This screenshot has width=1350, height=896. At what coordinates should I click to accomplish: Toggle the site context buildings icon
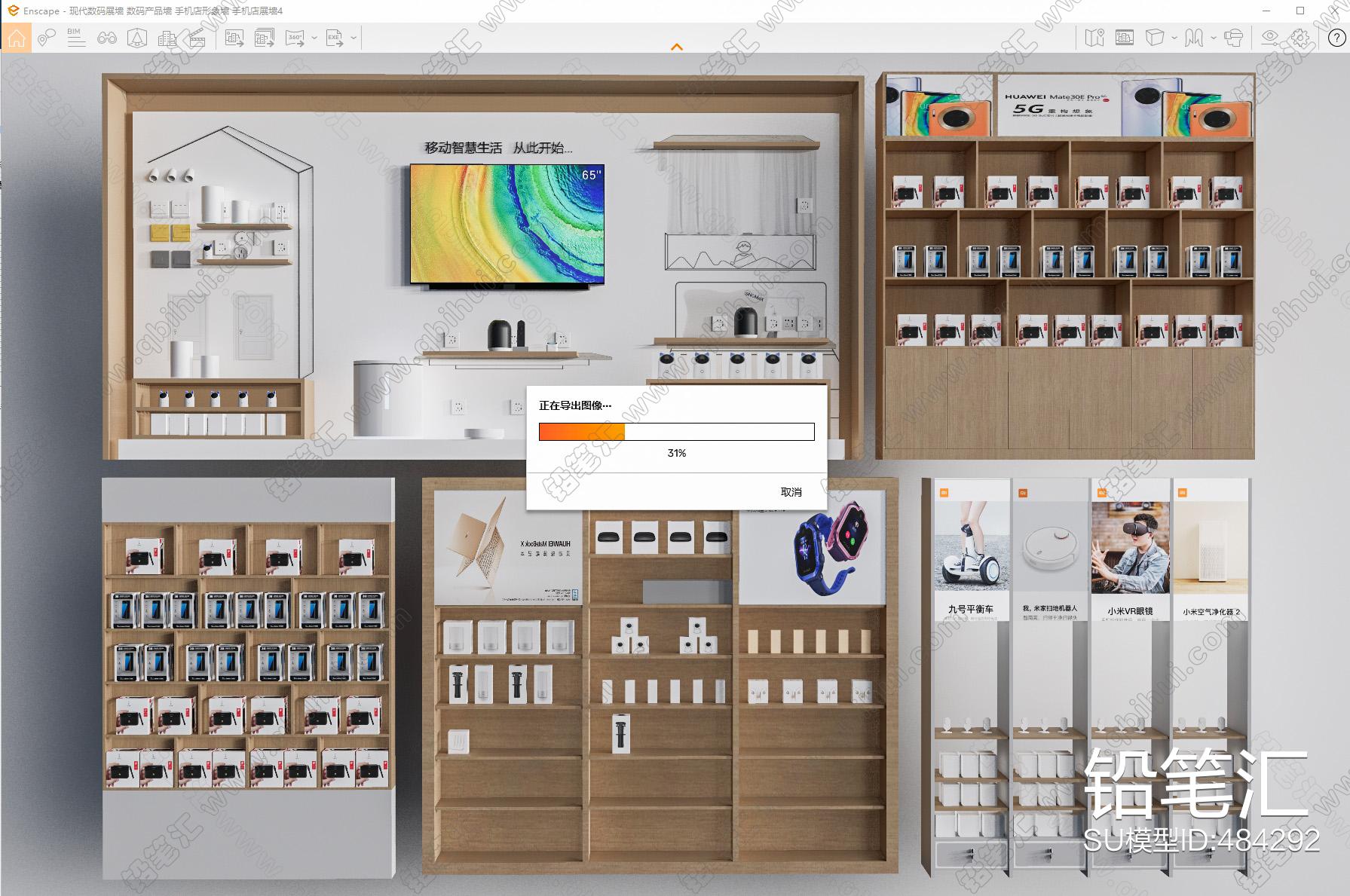click(167, 38)
